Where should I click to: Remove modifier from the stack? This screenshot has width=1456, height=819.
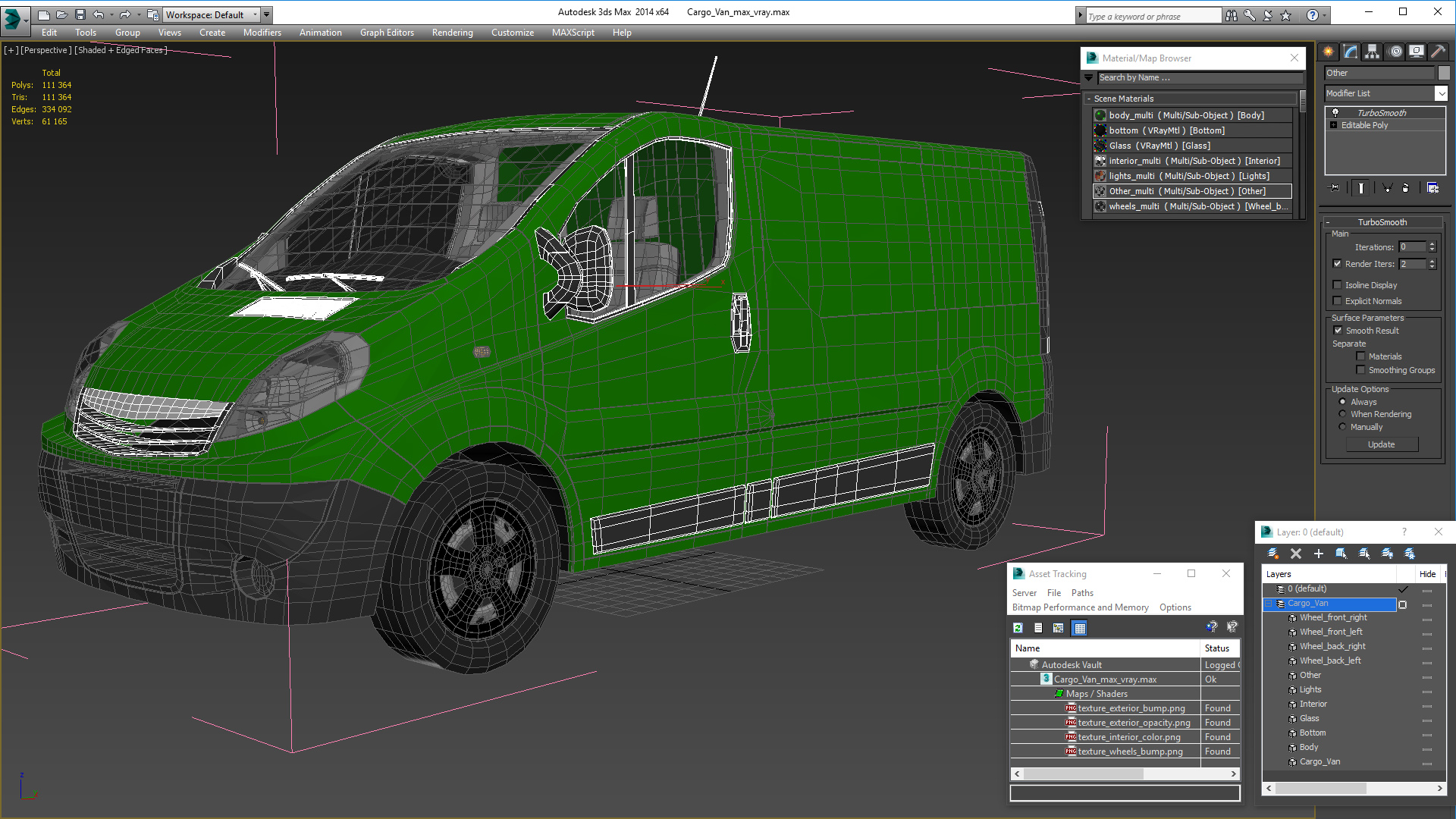tap(1406, 188)
